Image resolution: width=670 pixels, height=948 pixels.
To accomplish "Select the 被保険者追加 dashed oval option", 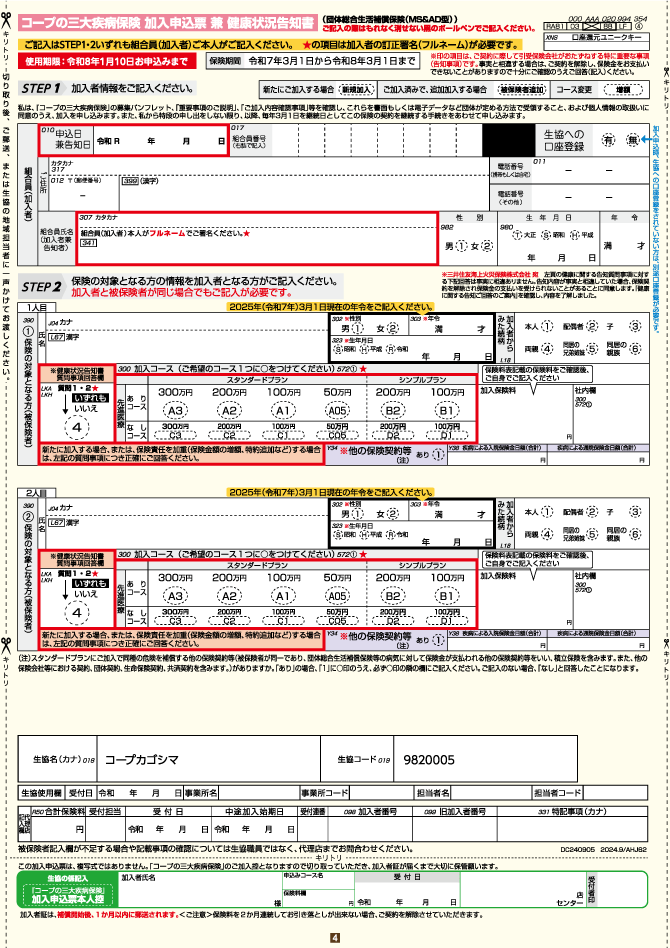I will click(x=522, y=89).
